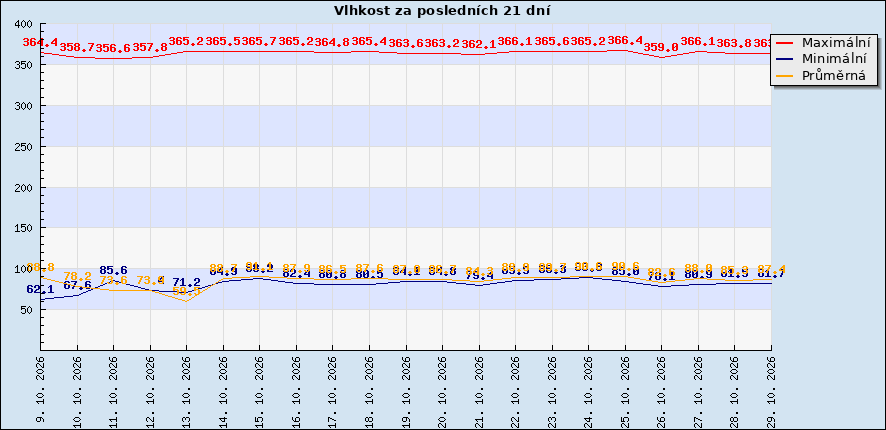This screenshot has width=886, height=430.
Task: Click the x-axis date label '9. 10. 2026'
Action: (x=41, y=391)
